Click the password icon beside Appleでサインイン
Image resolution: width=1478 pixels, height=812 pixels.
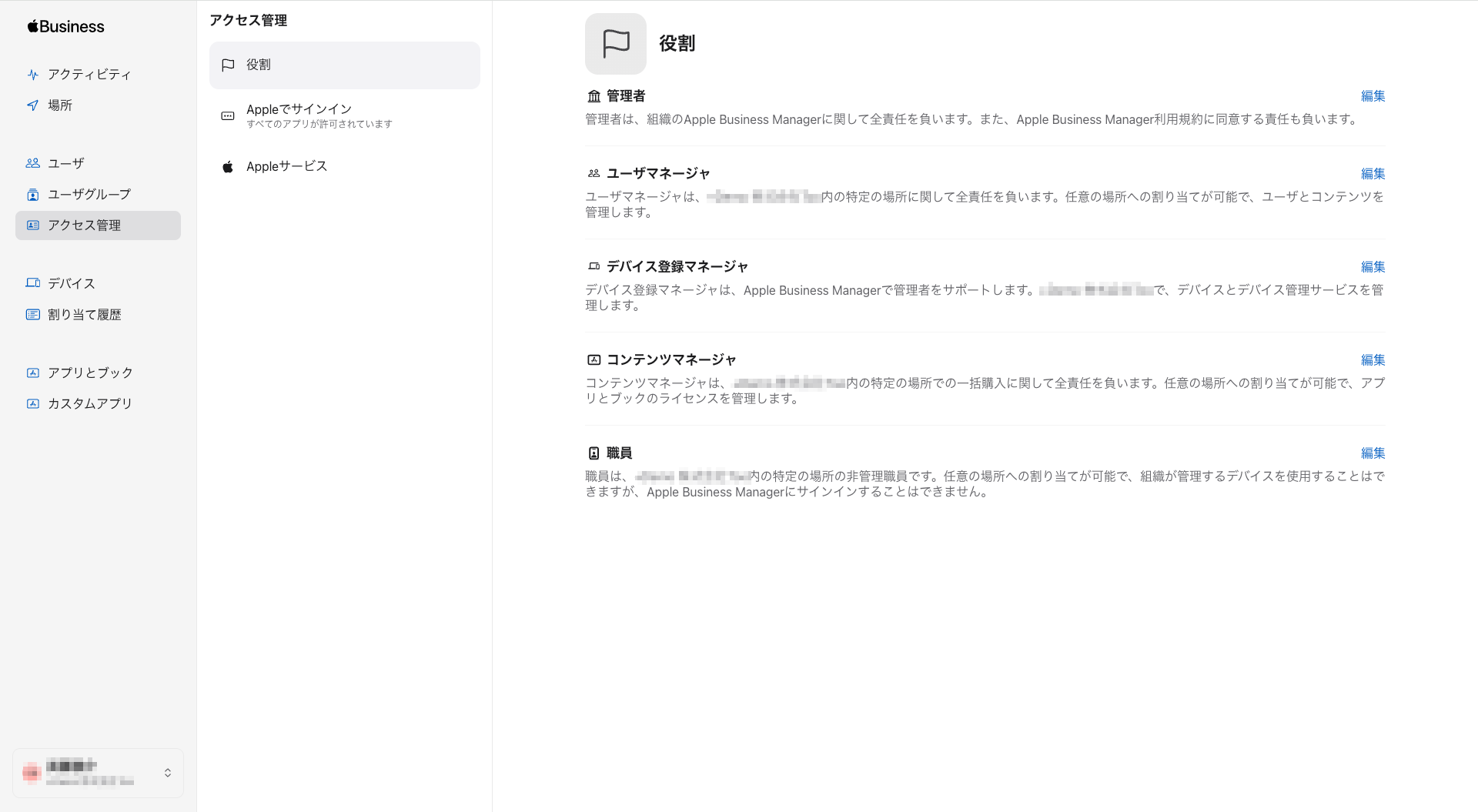point(228,116)
